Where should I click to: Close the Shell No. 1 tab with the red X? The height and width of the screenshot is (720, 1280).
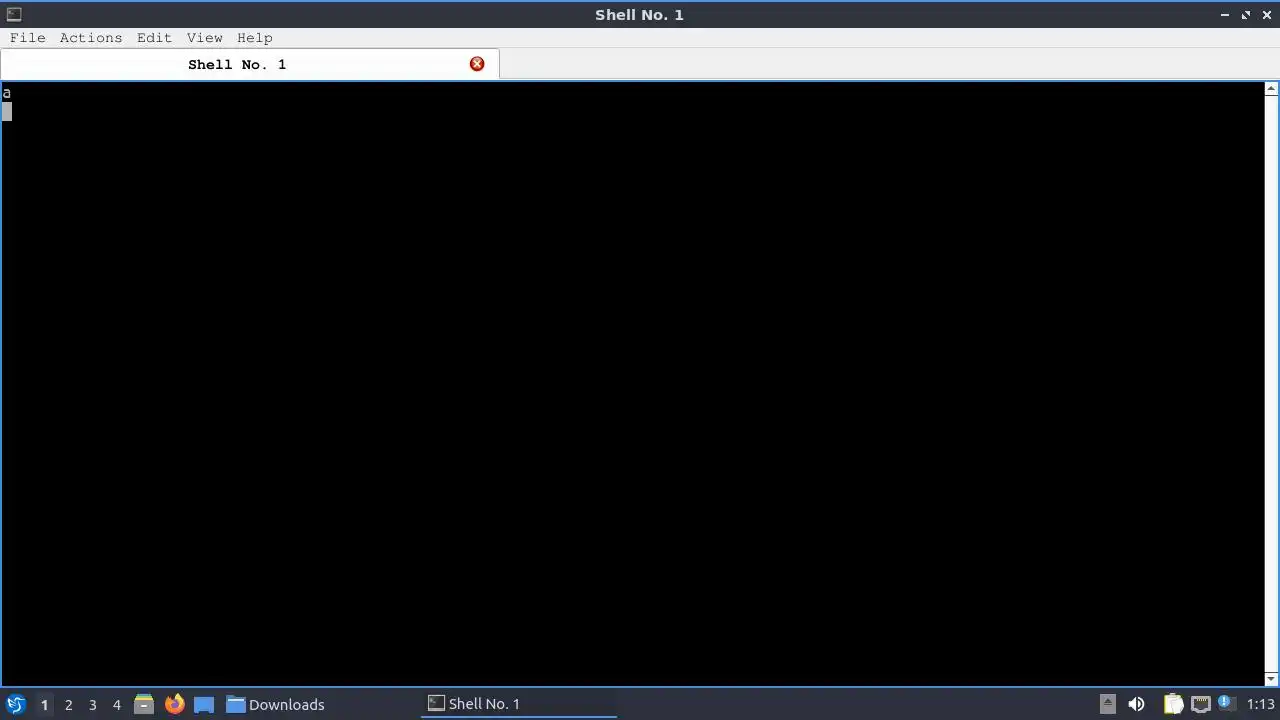tap(477, 64)
